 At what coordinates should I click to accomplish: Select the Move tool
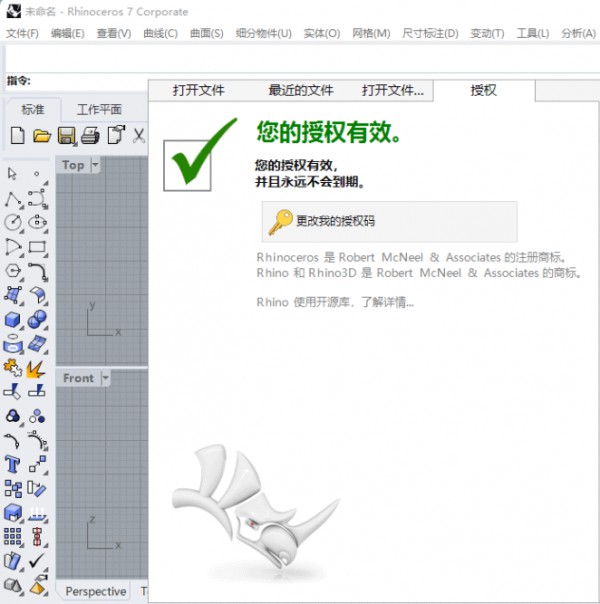point(37,464)
